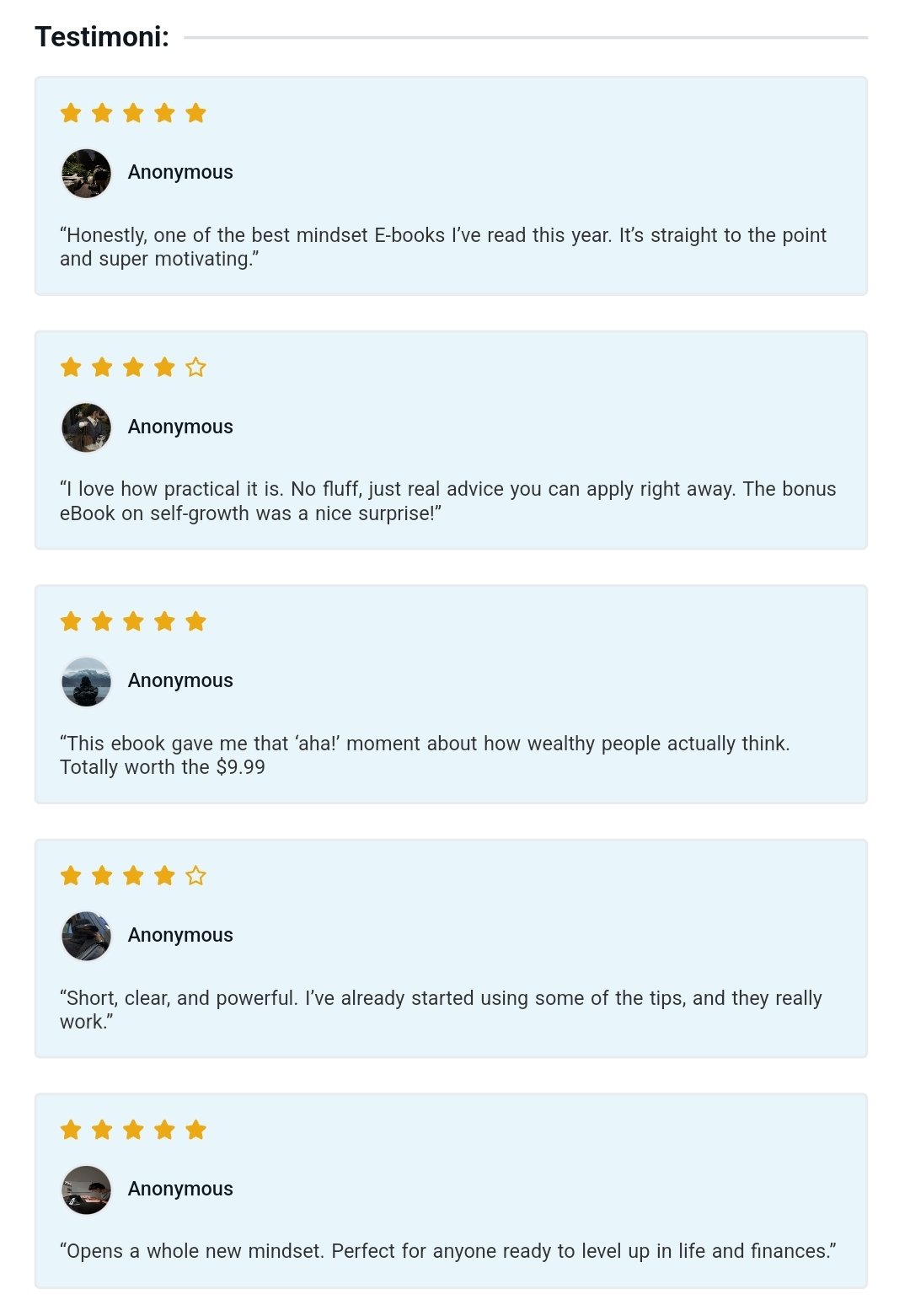Click the second star in the "wealthy people" review
The image size is (910, 1316).
click(x=102, y=622)
